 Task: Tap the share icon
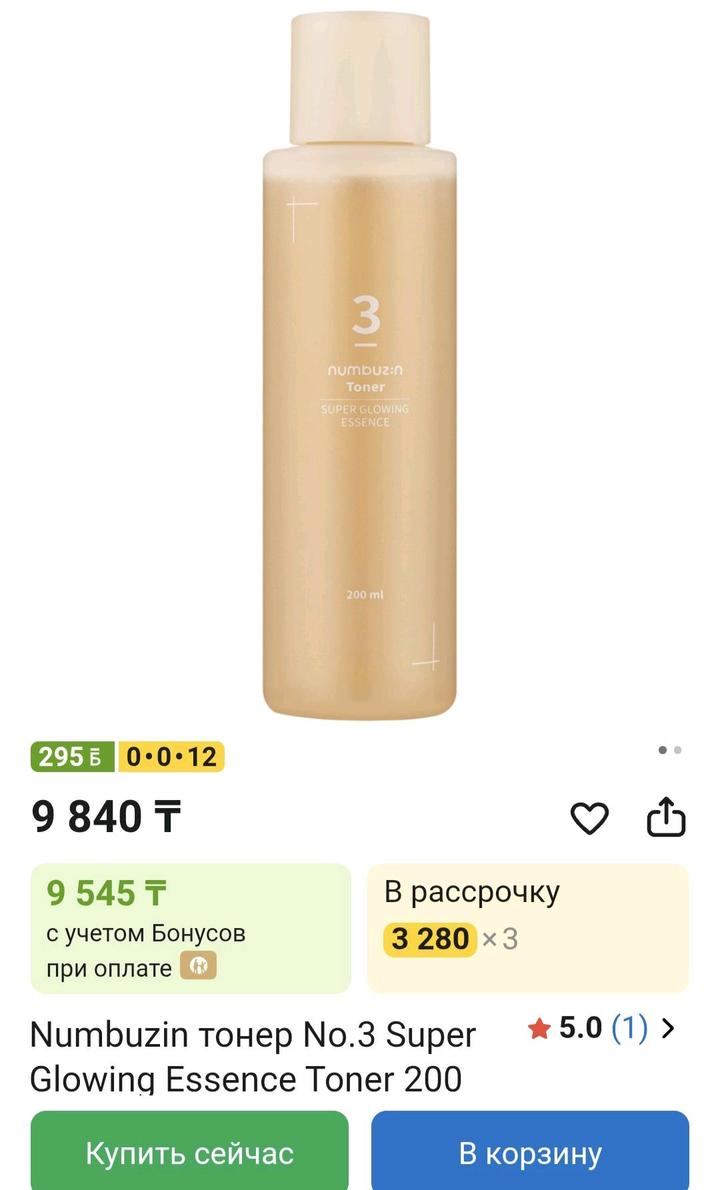click(666, 817)
